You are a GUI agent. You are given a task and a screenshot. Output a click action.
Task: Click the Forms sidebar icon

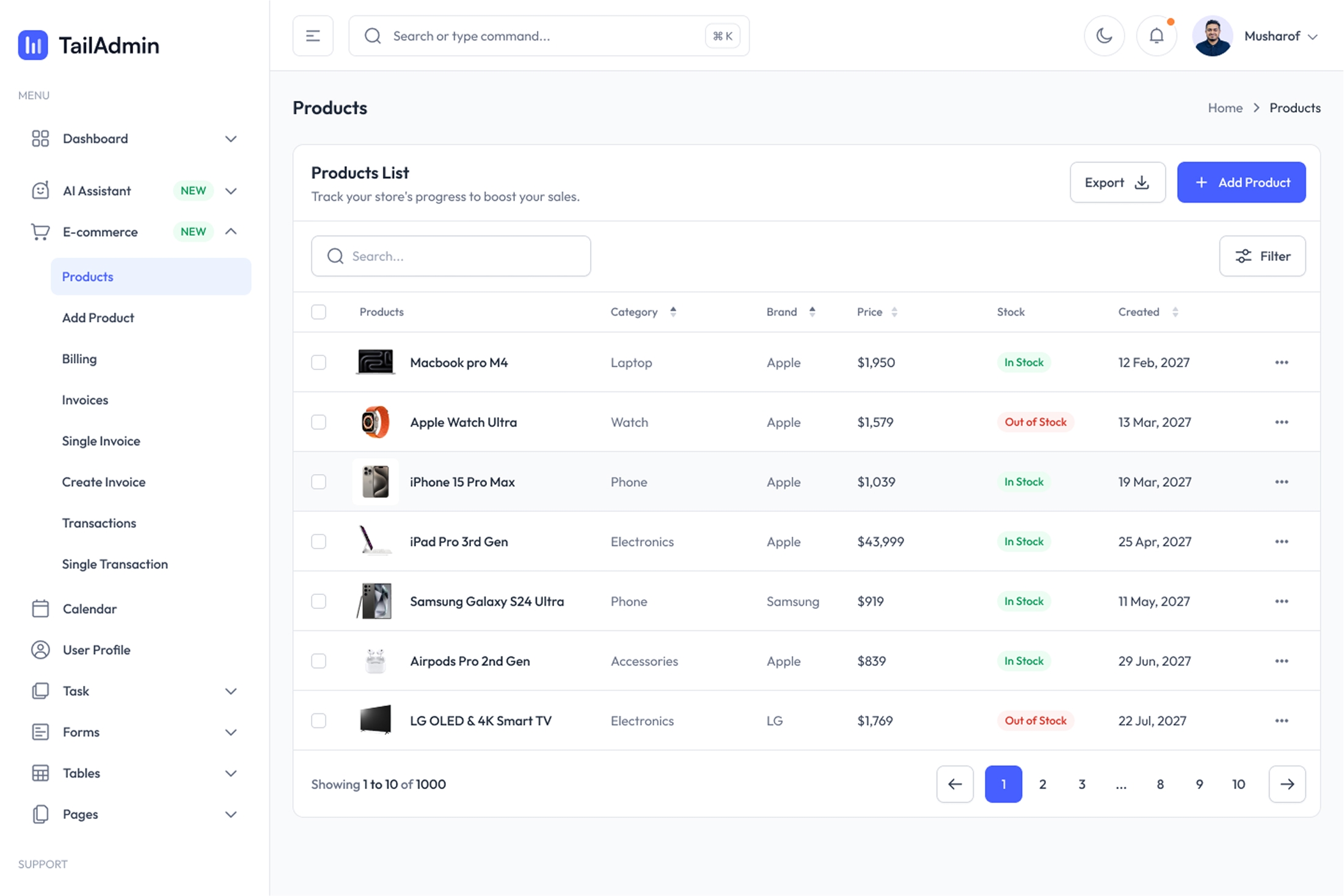coord(40,732)
